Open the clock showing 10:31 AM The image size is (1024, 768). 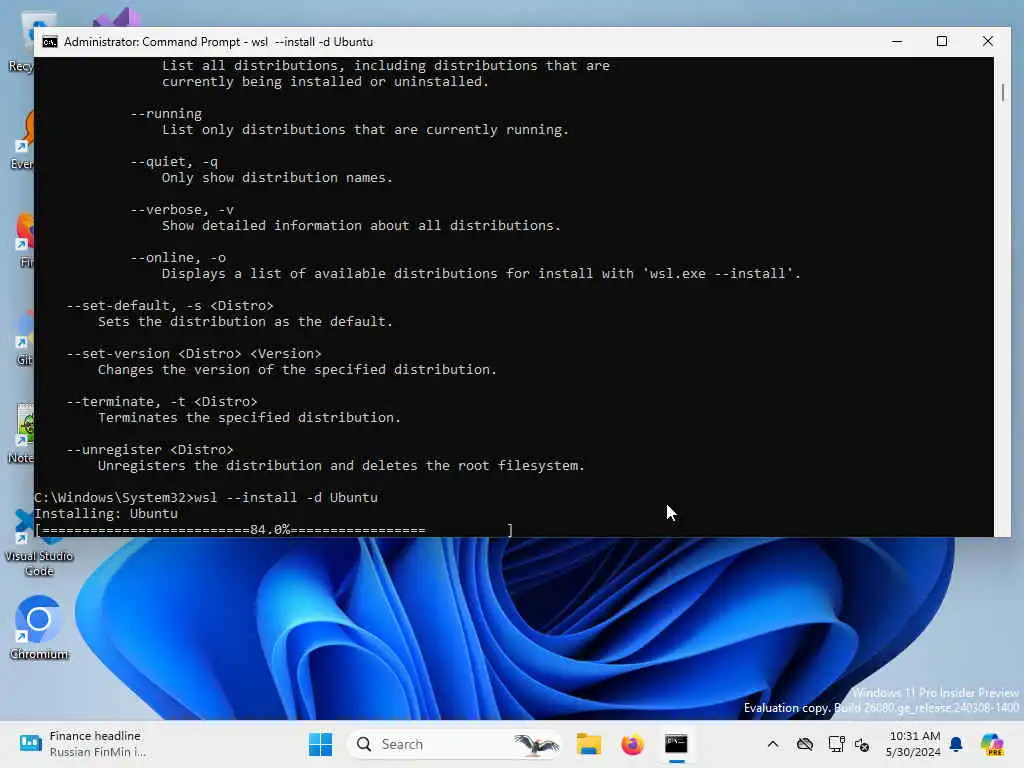tap(914, 744)
